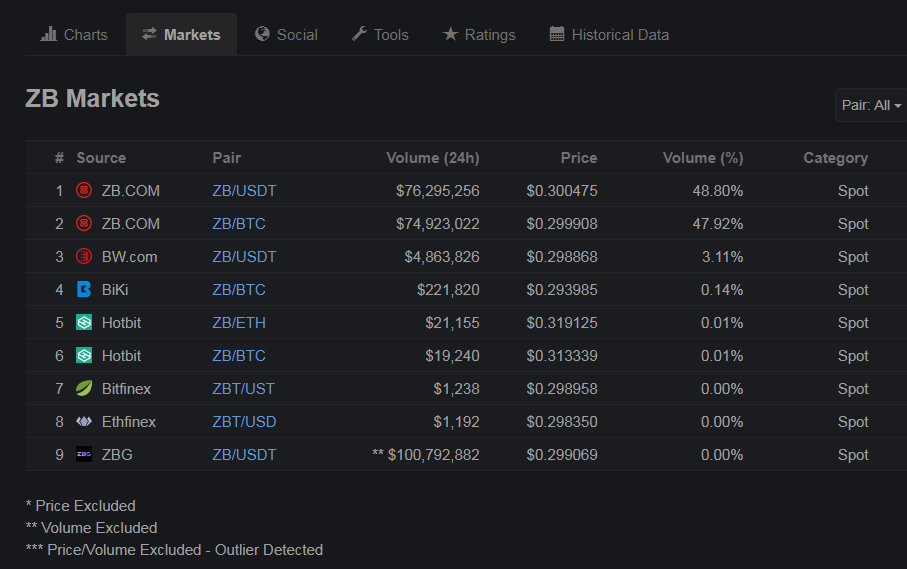Switch to the Charts tab

pyautogui.click(x=74, y=35)
